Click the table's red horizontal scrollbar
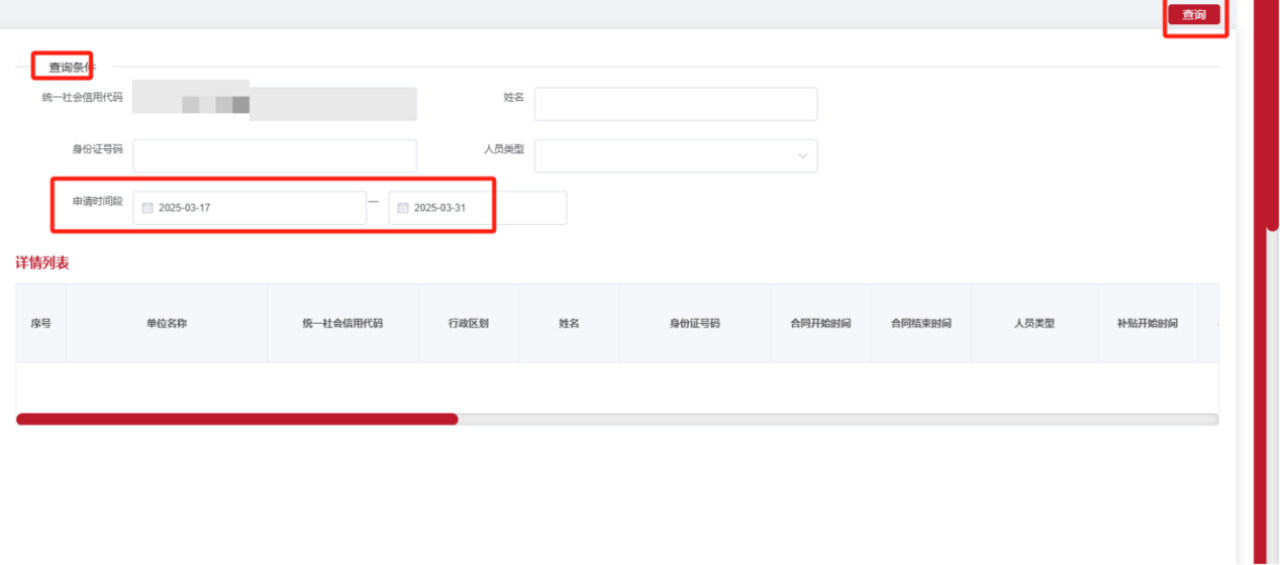This screenshot has width=1280, height=565. coord(237,419)
